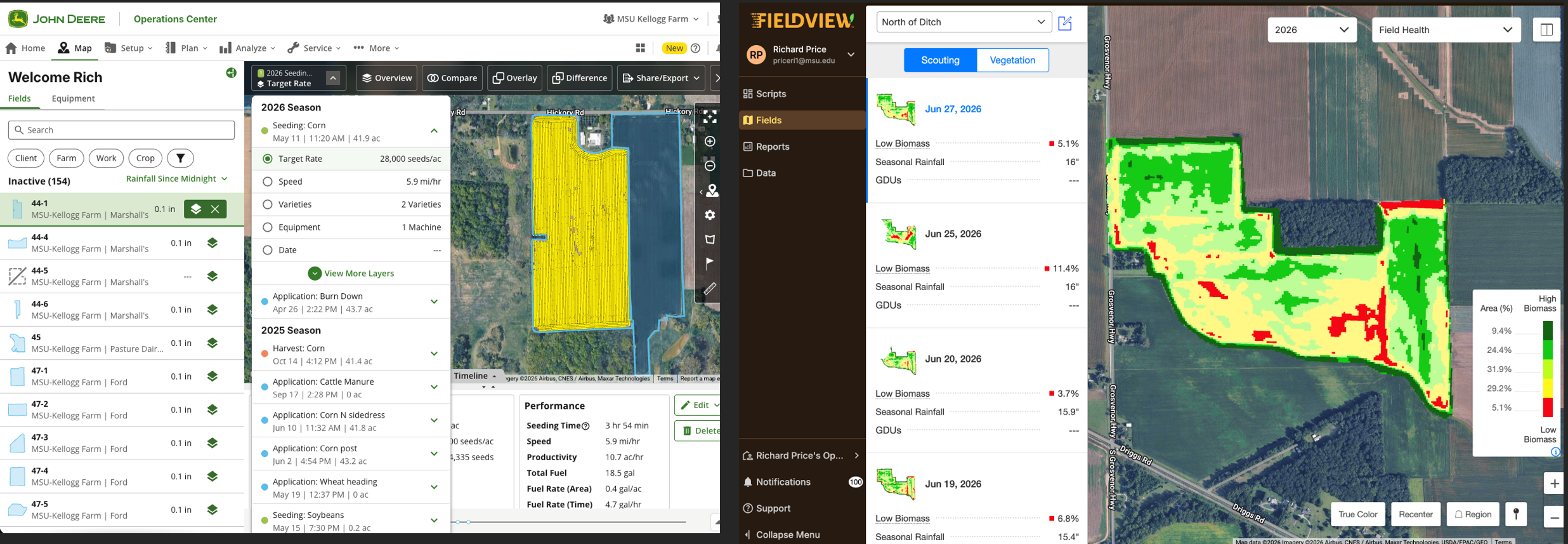Switch to the Equipment tab
The image size is (1568, 544).
[x=73, y=98]
